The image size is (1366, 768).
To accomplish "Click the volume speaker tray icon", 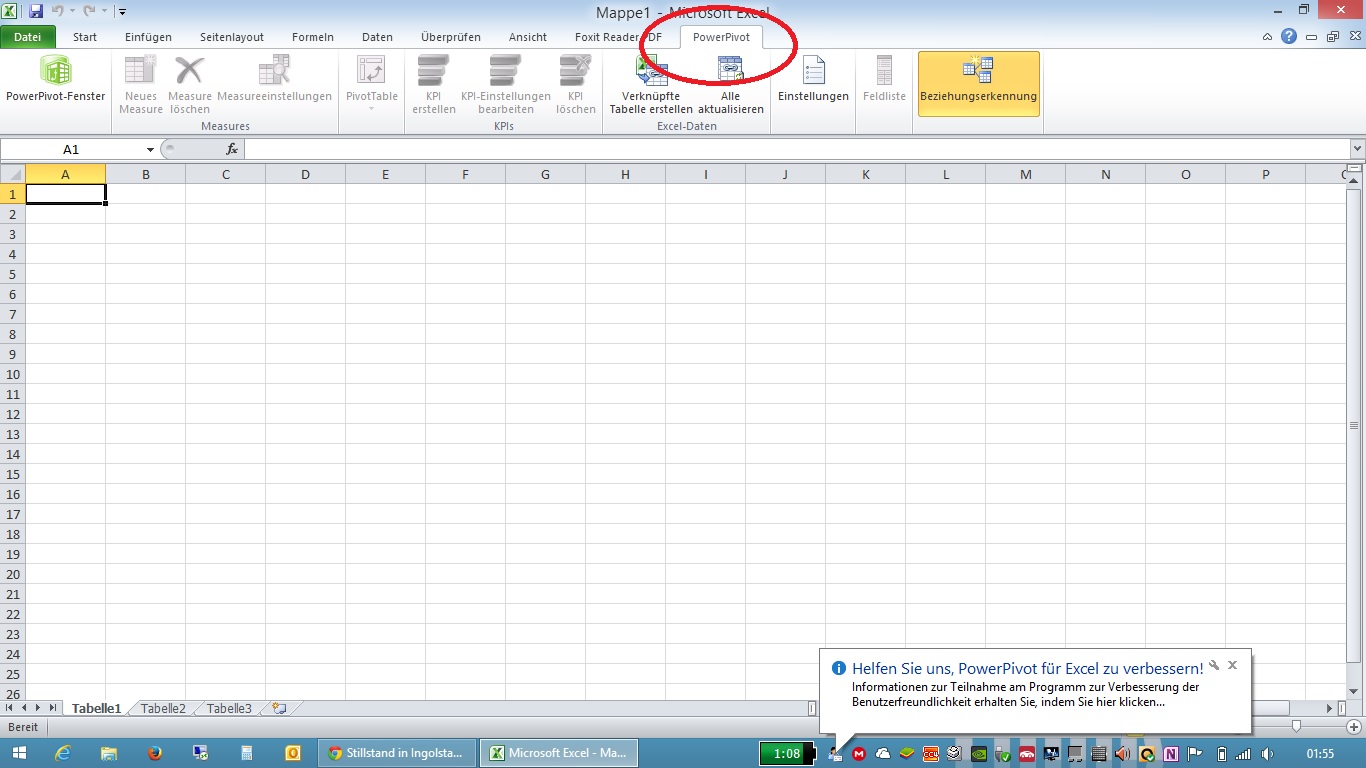I will tap(1267, 754).
